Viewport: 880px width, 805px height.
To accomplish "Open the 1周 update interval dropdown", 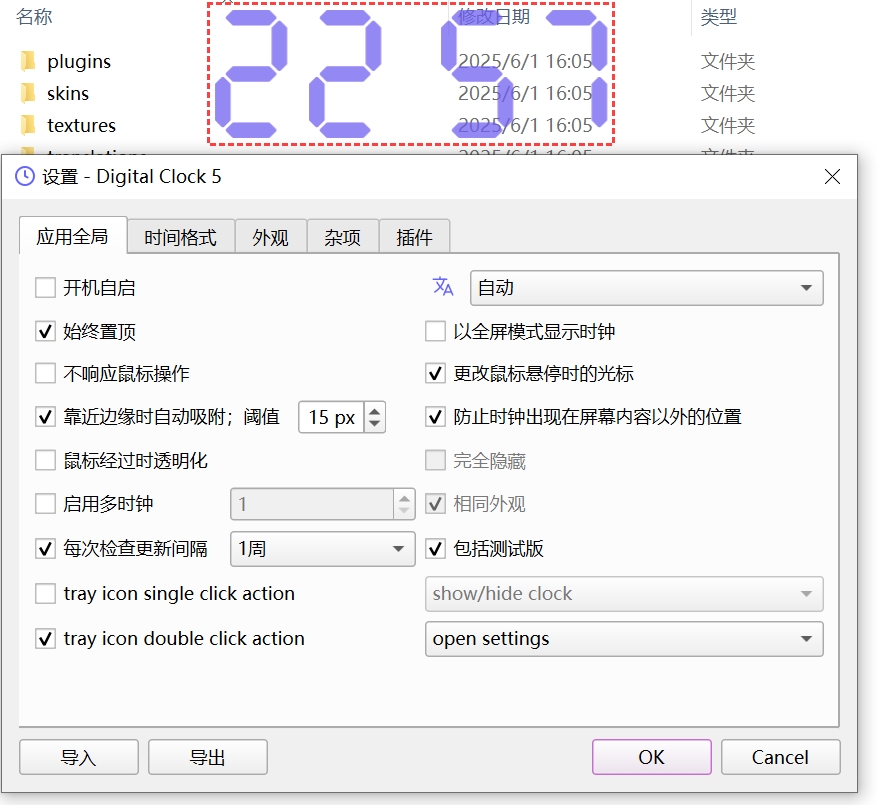I will coord(322,549).
